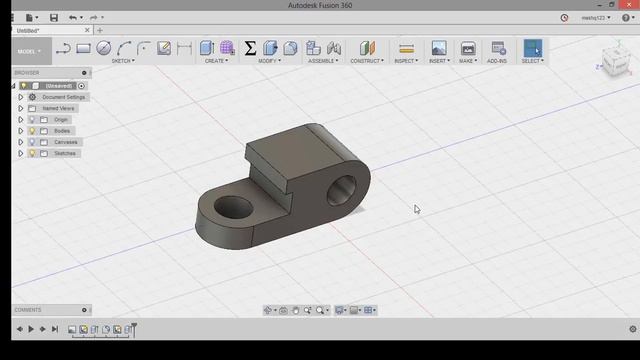This screenshot has height=360, width=640.
Task: Open the Change Parameters sigma icon
Action: point(250,48)
